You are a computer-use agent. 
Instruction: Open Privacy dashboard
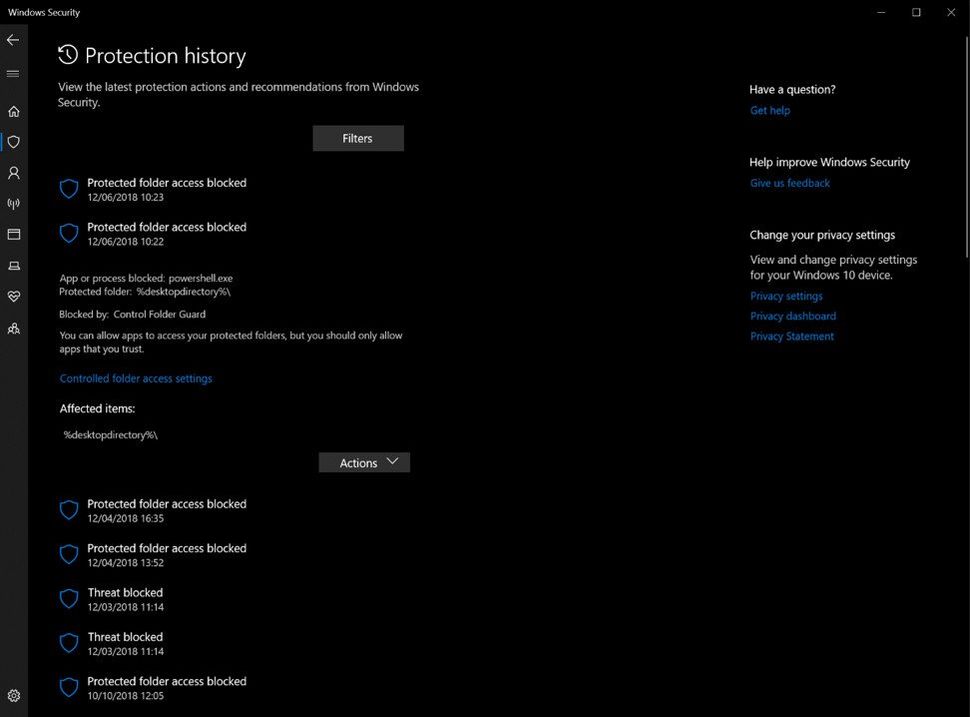click(792, 316)
